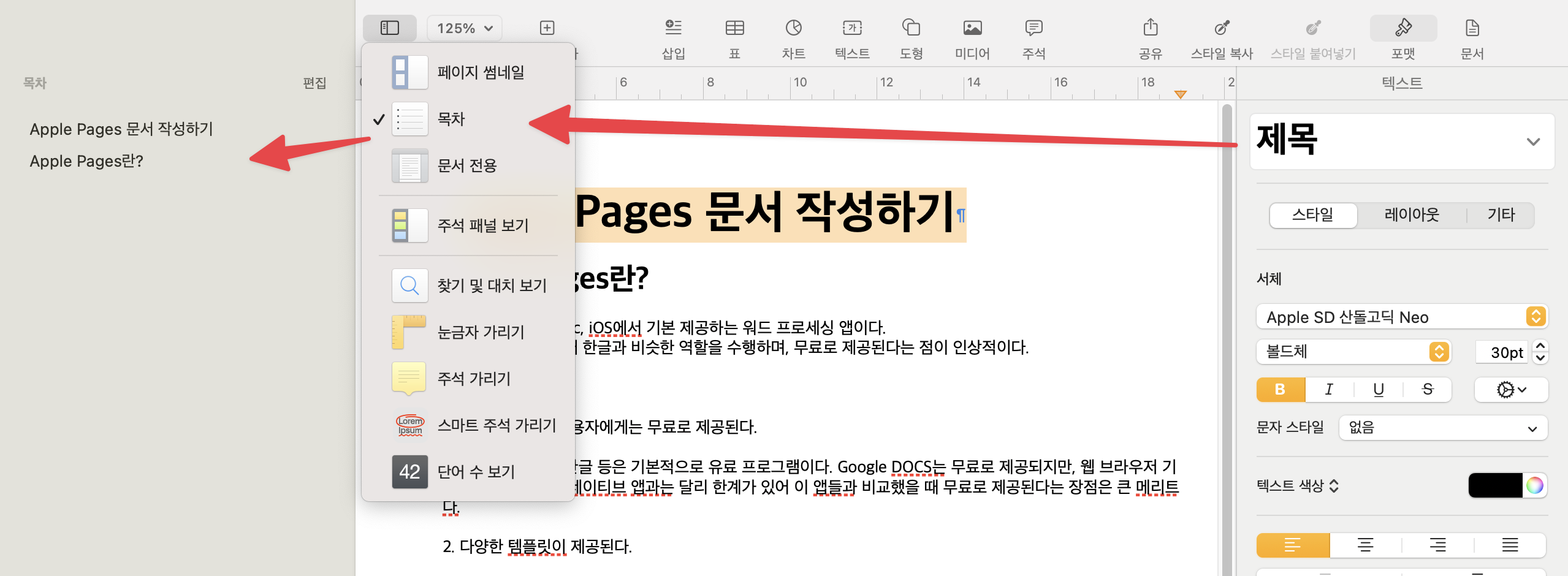Set center text alignment
Screen dimensions: 1568x576
1365,545
